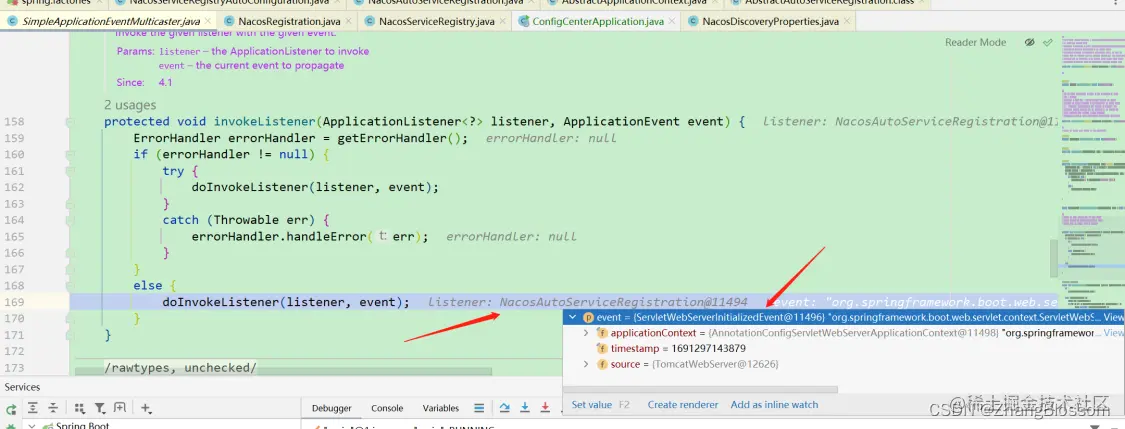Image resolution: width=1125 pixels, height=429 pixels.
Task: Switch to ConfigCenterApplication.java tab
Action: pos(598,22)
